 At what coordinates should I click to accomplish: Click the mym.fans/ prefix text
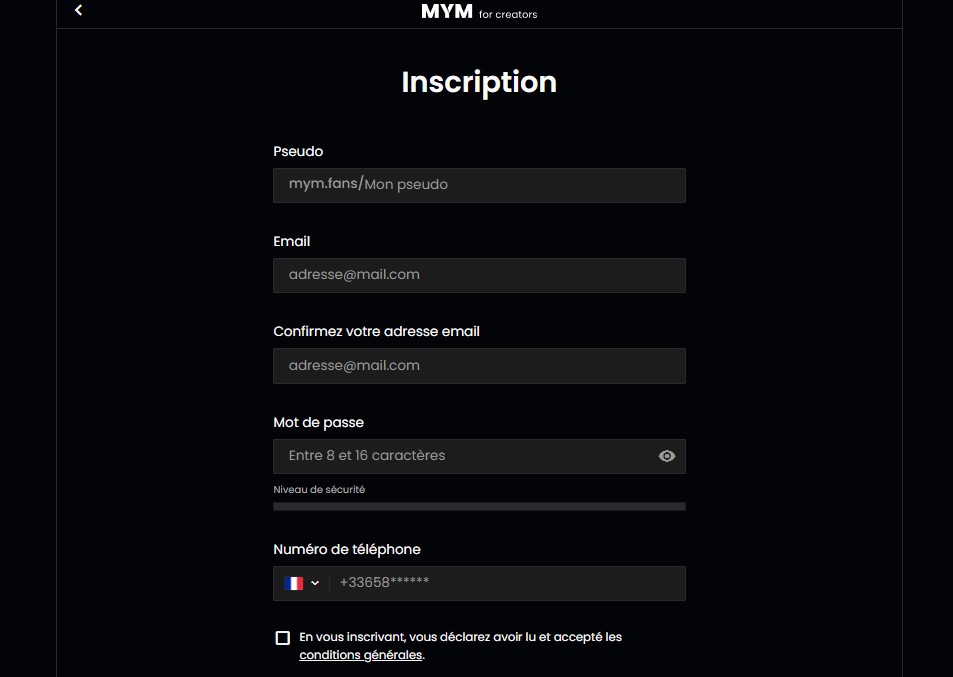(x=325, y=184)
